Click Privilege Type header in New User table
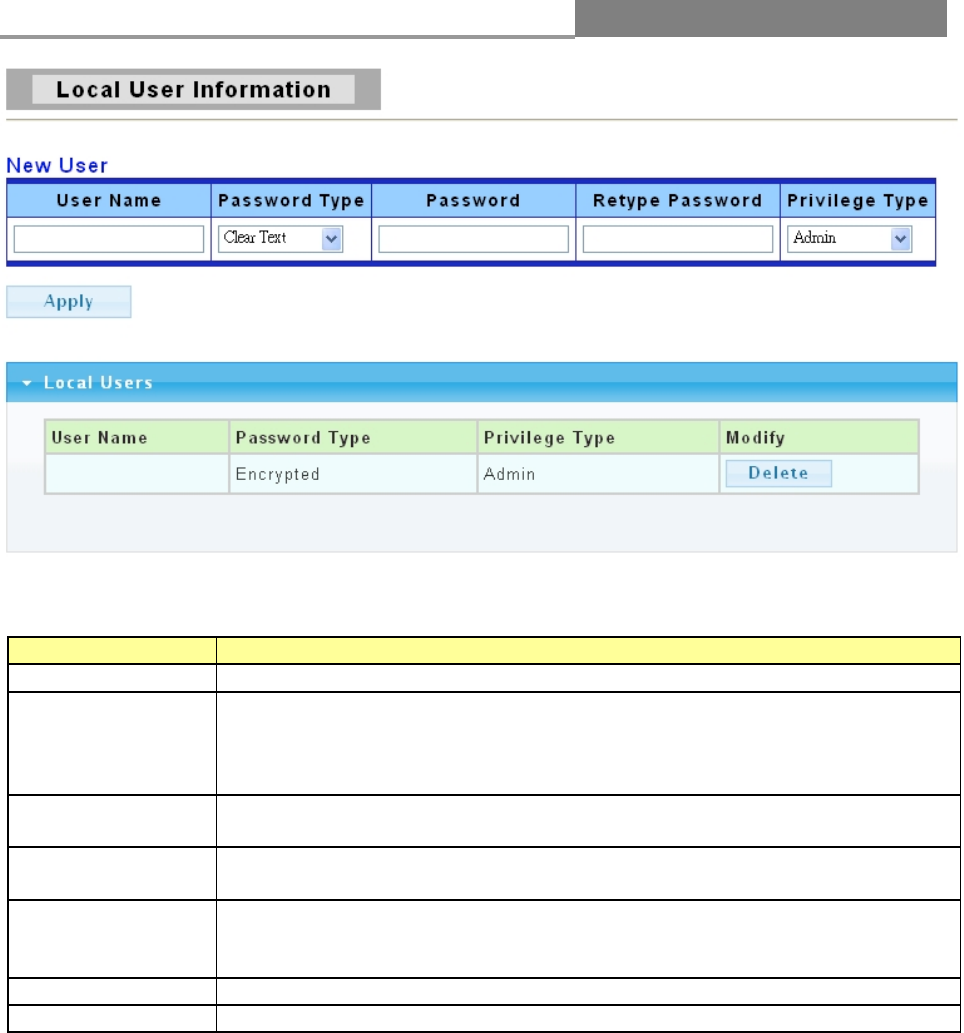Viewport: 964px width, 1033px height. pyautogui.click(x=857, y=200)
